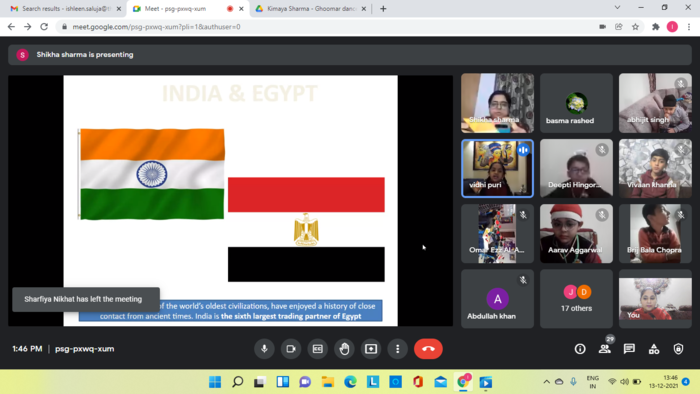700x394 pixels.
Task: Open host controls shield icon
Action: [678, 349]
